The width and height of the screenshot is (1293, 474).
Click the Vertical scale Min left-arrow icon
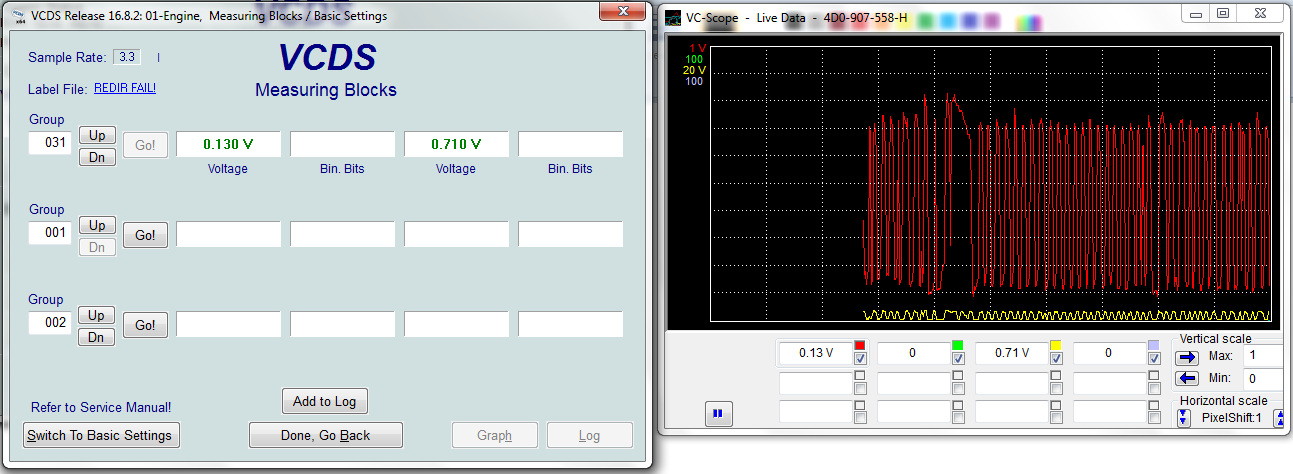click(1187, 378)
